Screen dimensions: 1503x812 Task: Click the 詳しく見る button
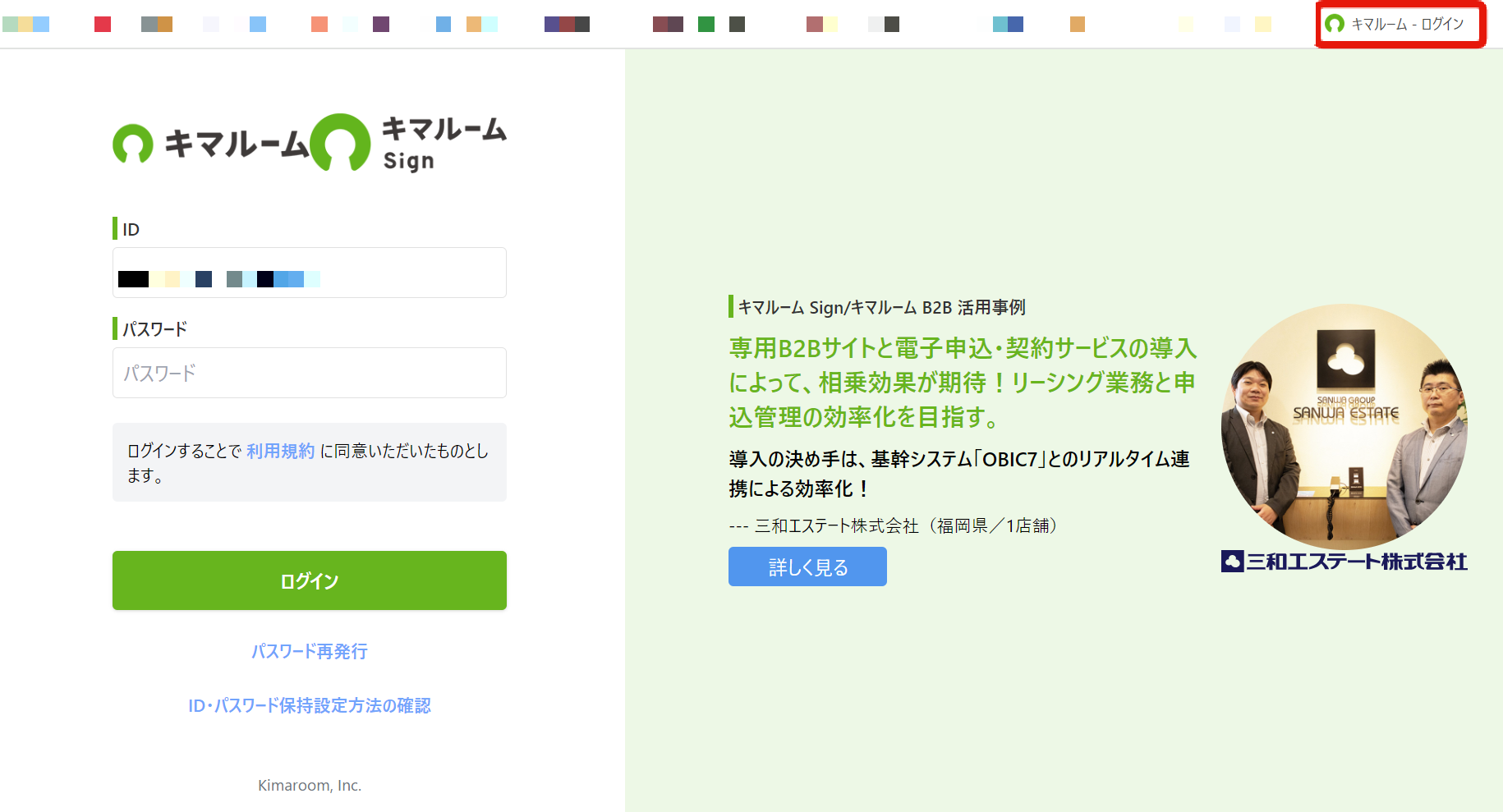807,567
